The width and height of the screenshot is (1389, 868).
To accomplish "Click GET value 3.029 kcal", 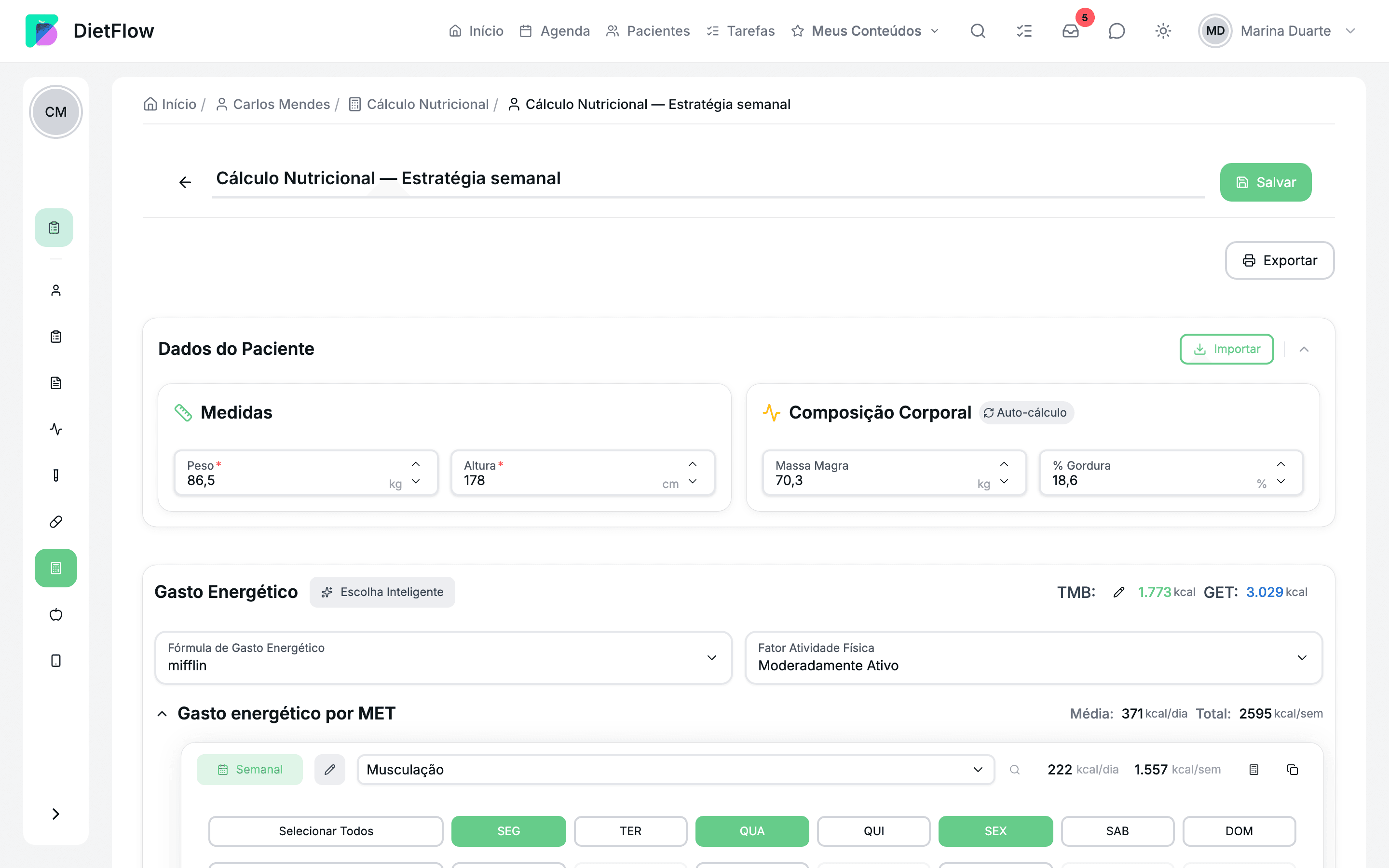I will point(1277,592).
